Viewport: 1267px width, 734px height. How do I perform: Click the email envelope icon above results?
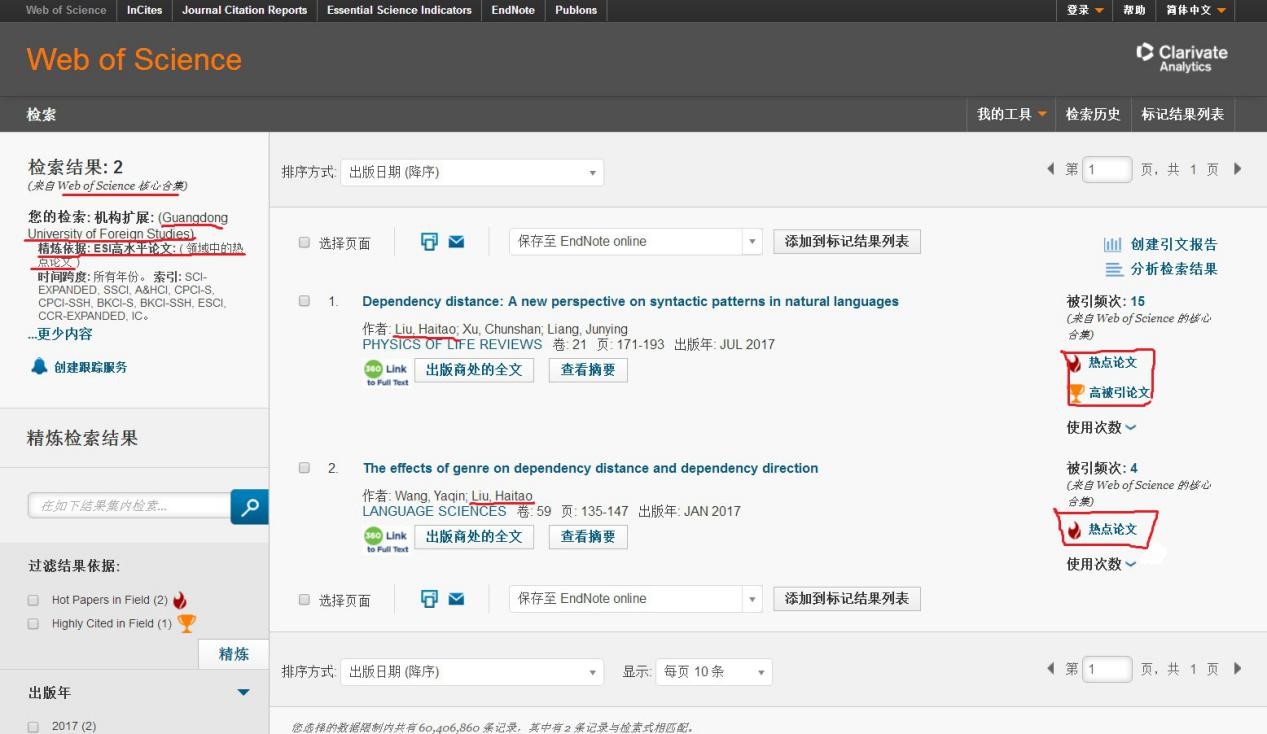coord(456,242)
